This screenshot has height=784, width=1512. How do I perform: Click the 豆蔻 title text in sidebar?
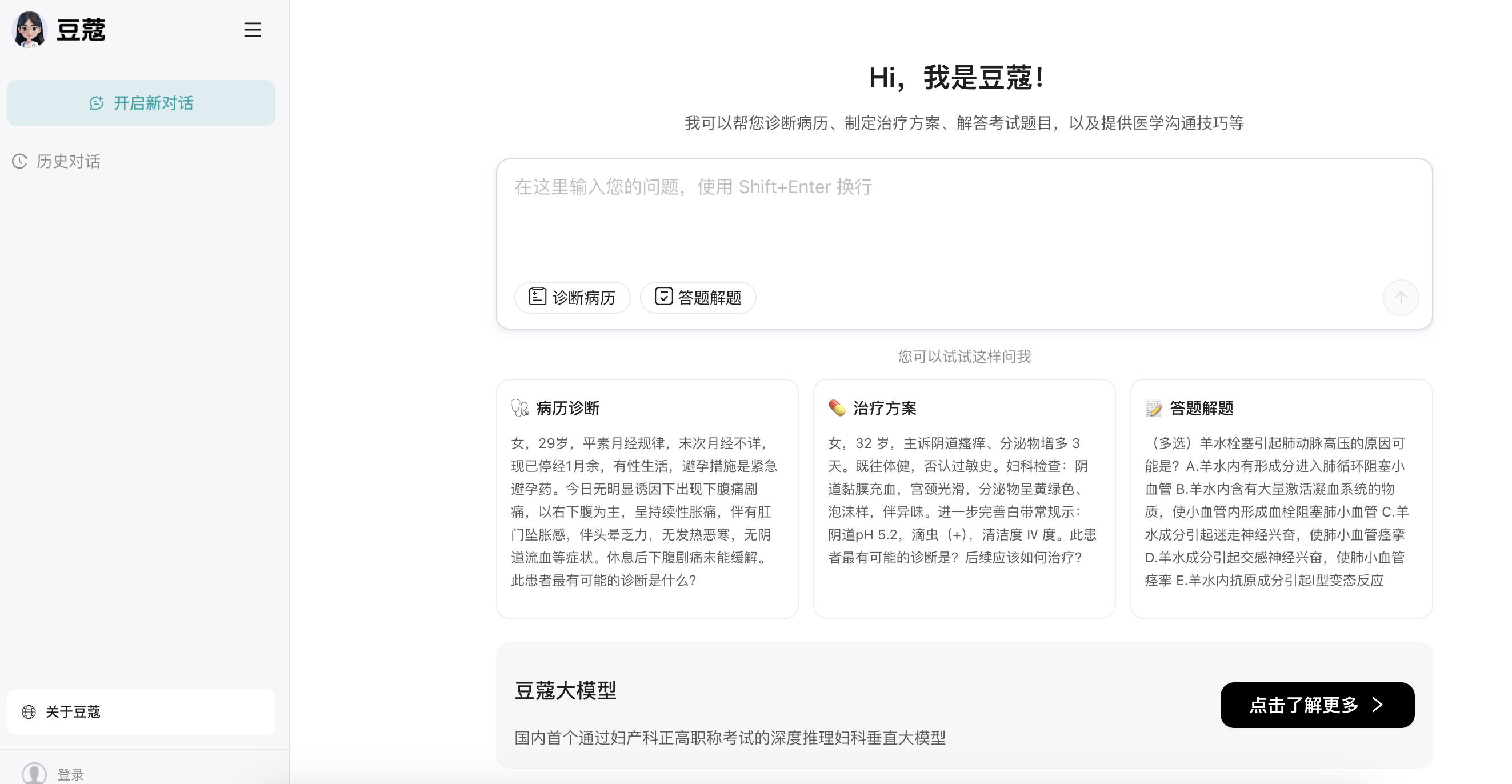point(81,30)
